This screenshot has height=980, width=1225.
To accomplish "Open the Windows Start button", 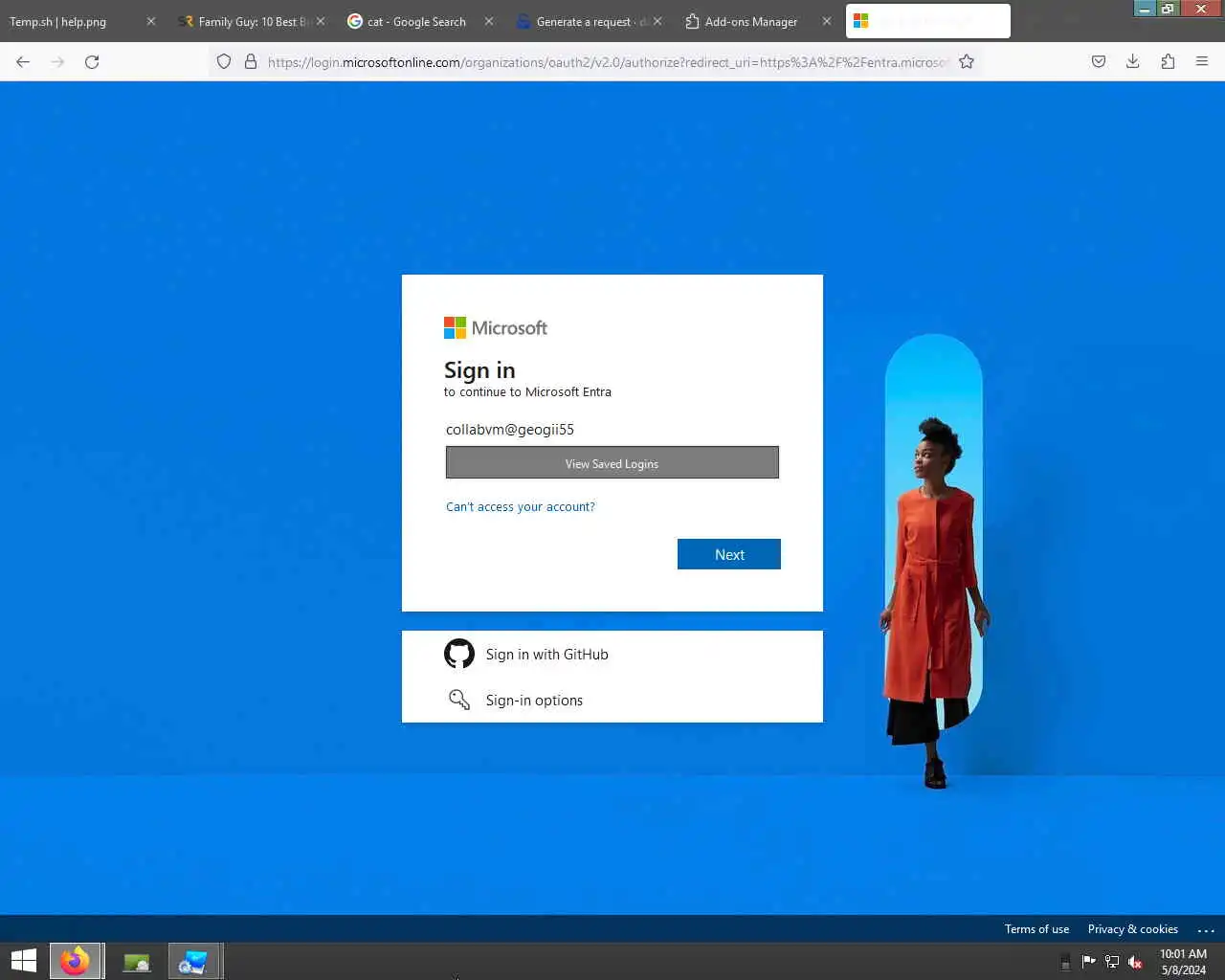I will coord(23,961).
